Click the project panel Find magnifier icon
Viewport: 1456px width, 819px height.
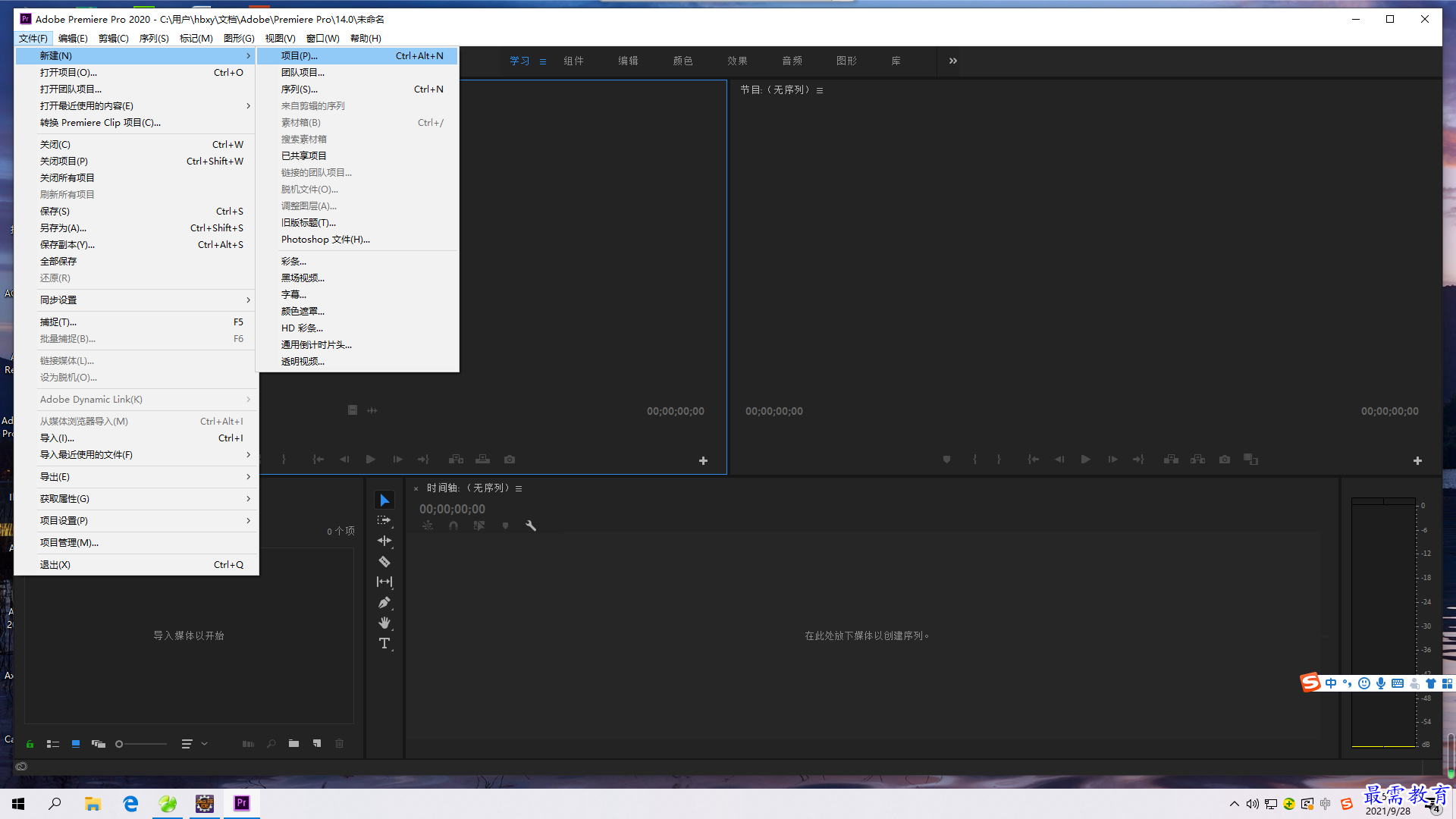pos(271,744)
